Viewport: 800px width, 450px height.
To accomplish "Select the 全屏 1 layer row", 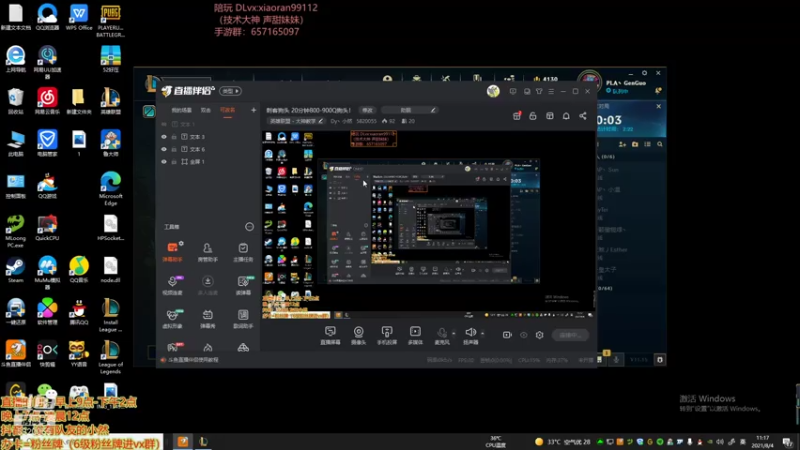I will click(208, 162).
